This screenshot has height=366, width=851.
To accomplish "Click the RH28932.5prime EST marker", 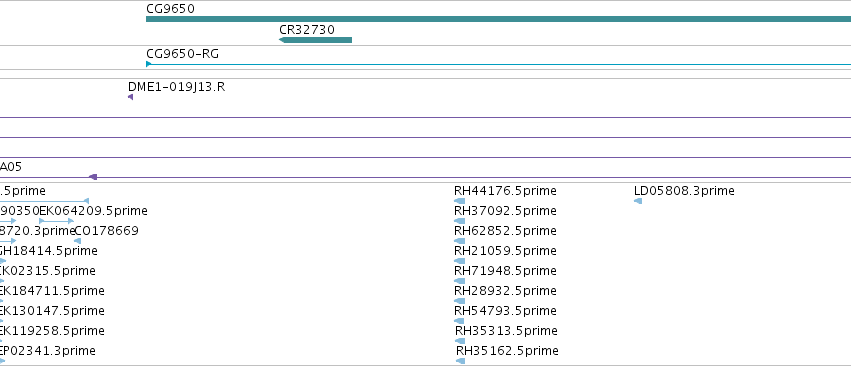I will pos(460,301).
